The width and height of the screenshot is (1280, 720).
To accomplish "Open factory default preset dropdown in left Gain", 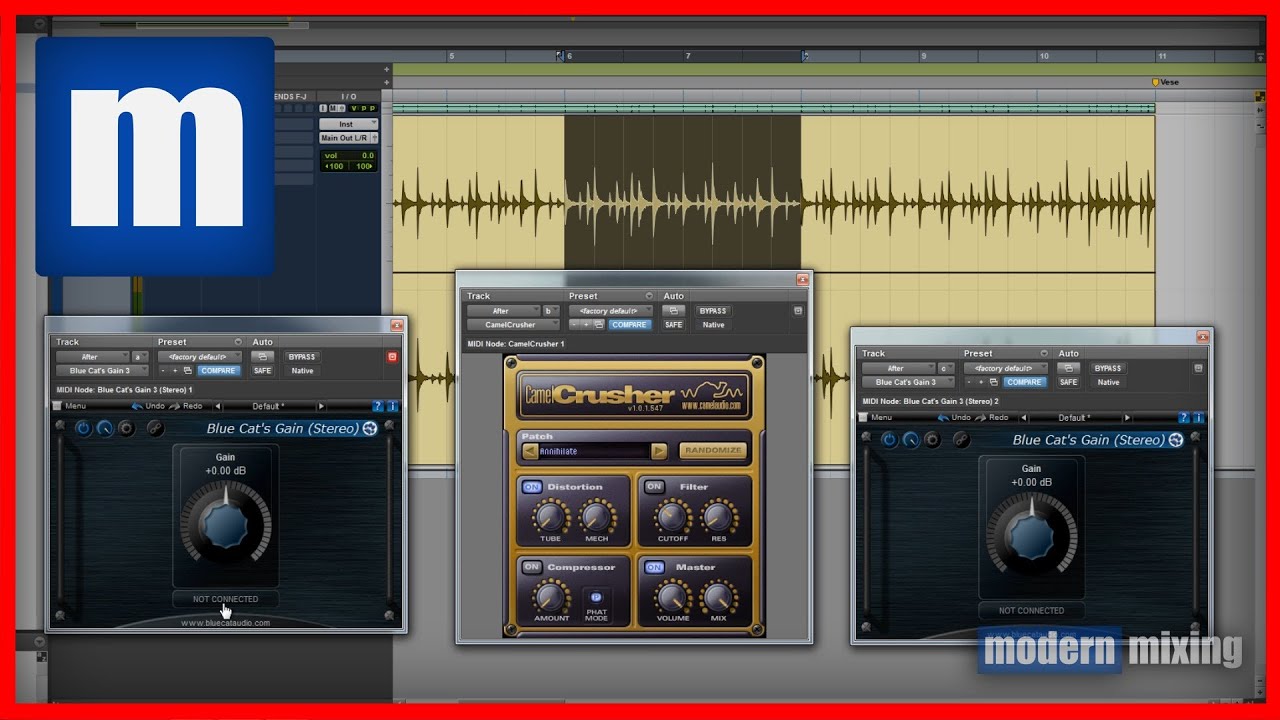I will click(200, 357).
